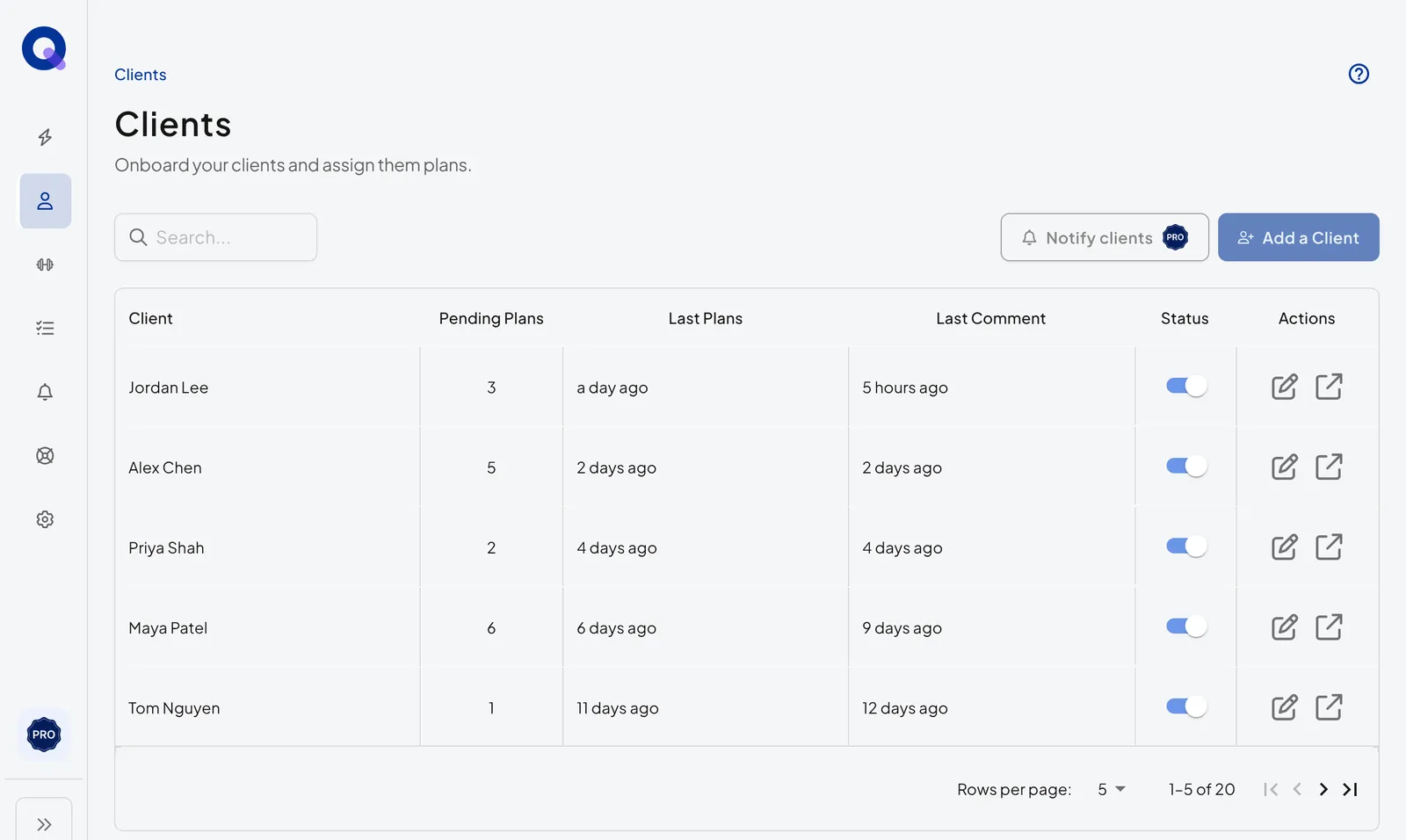Image resolution: width=1406 pixels, height=840 pixels.
Task: Click the Last Comment column header
Action: coord(990,318)
